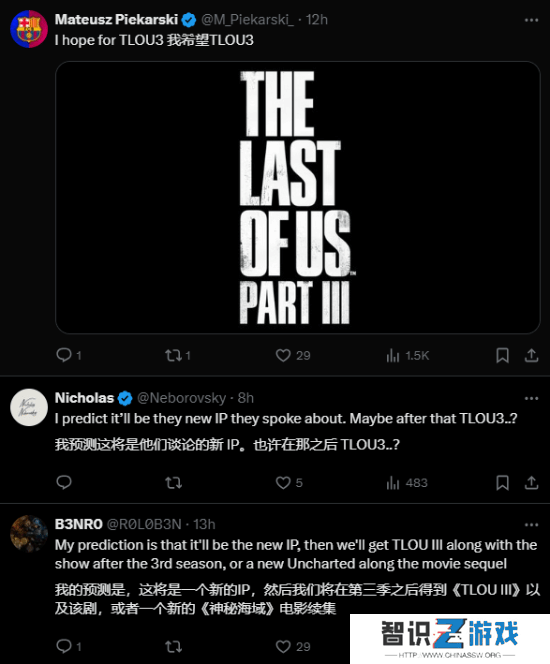Bookmark Mateusz Piekarski's tweet
The width and height of the screenshot is (550, 664).
pyautogui.click(x=502, y=355)
